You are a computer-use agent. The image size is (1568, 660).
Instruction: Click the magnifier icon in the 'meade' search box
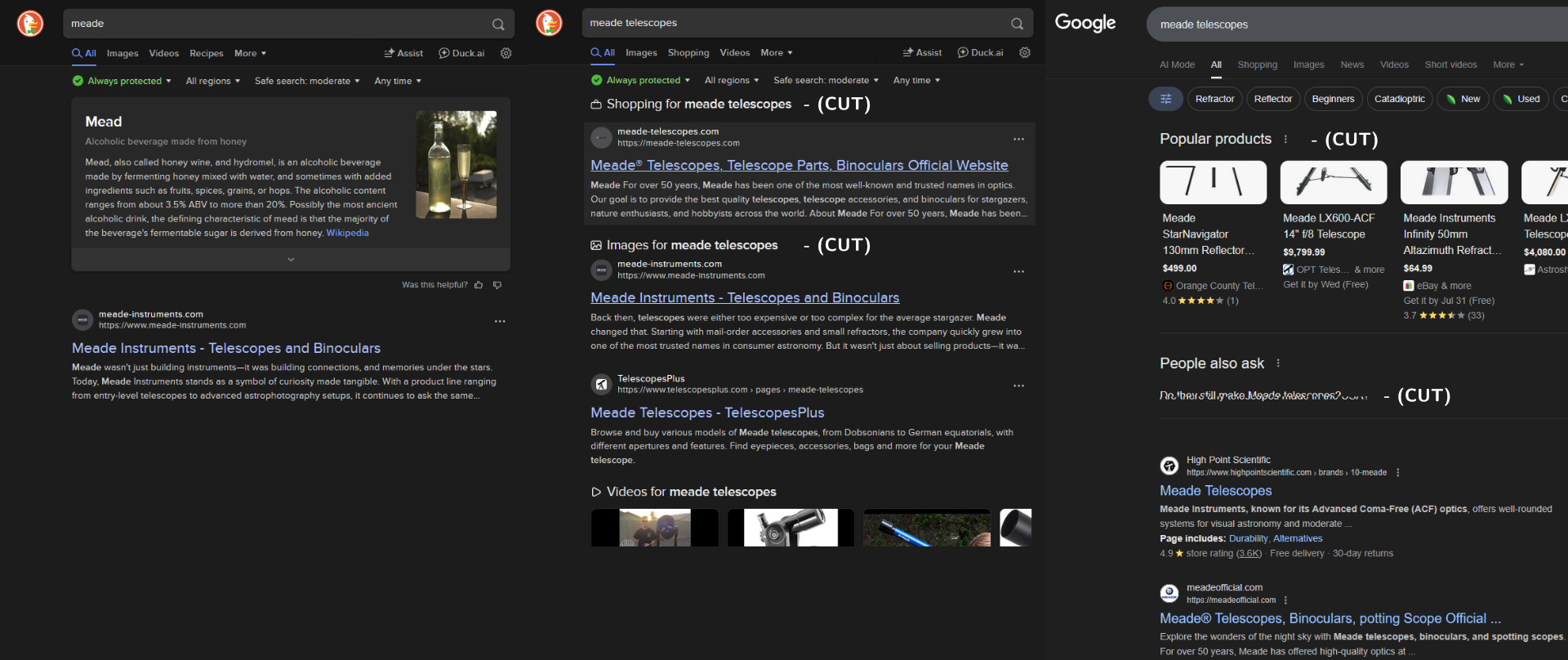pos(498,25)
